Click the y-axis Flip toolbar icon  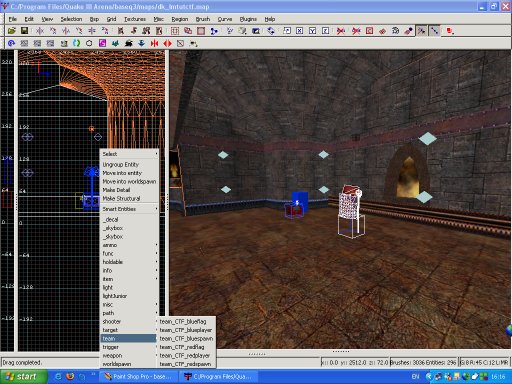click(66, 31)
